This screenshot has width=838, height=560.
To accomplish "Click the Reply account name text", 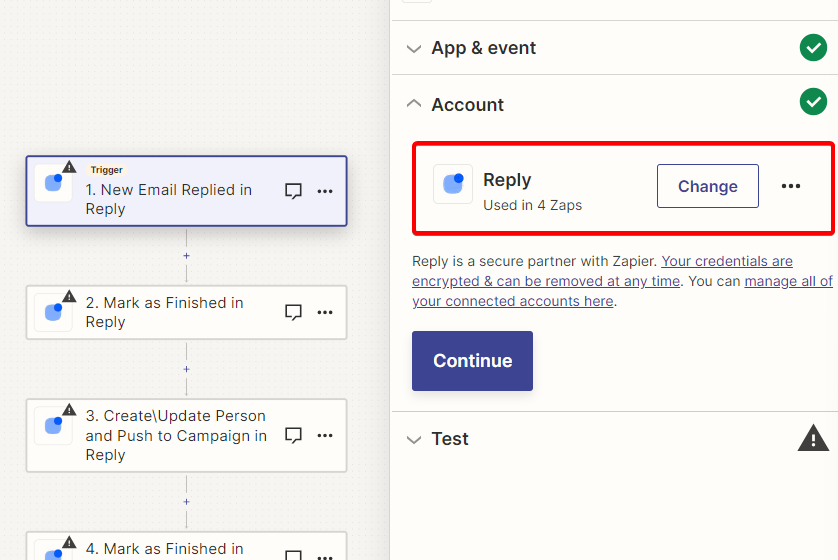I will 507,180.
